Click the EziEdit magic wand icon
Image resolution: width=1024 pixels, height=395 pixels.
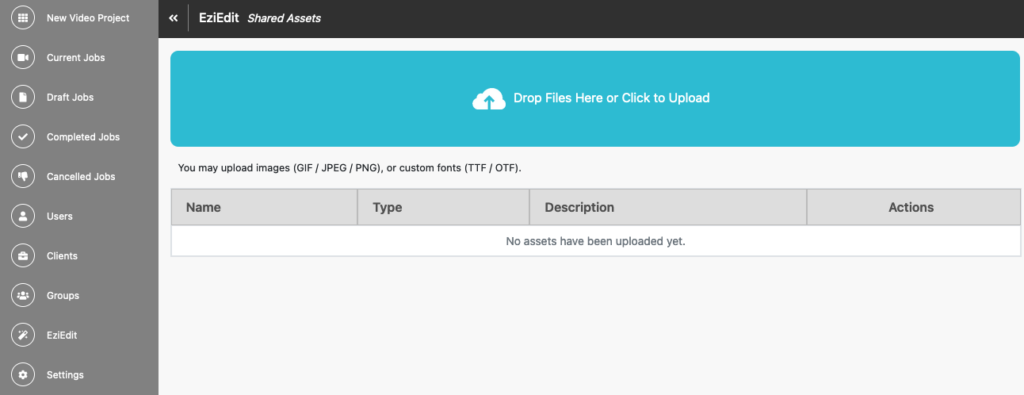click(x=23, y=335)
